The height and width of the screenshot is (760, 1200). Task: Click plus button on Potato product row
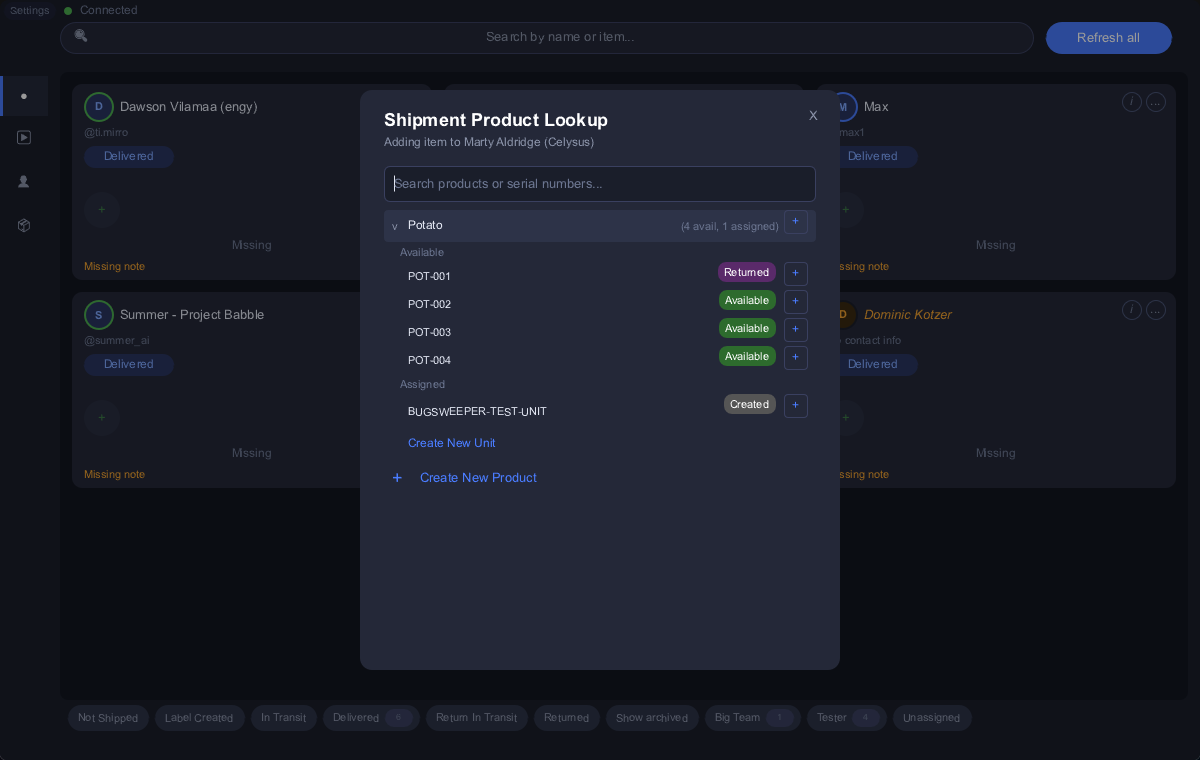tap(796, 222)
